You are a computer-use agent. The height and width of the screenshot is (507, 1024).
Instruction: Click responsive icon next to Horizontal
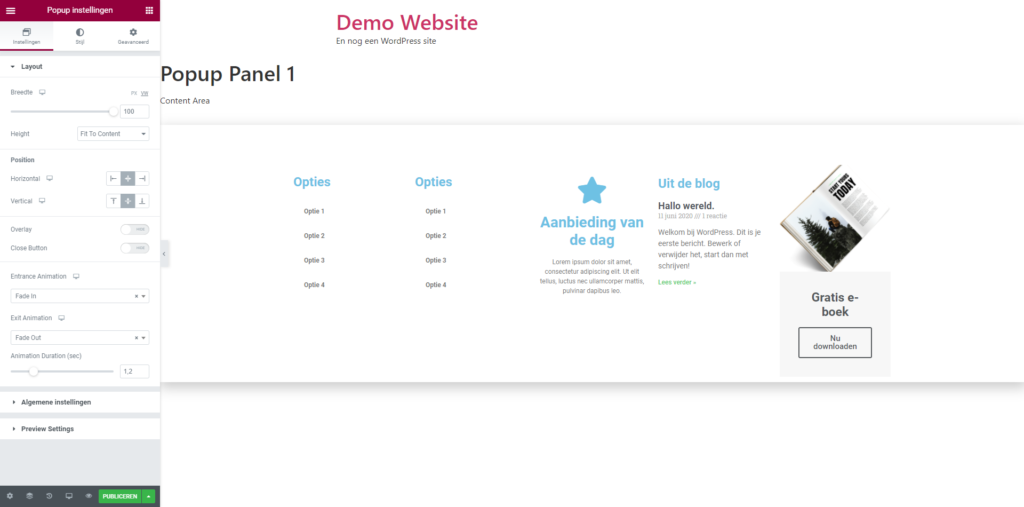pyautogui.click(x=50, y=178)
